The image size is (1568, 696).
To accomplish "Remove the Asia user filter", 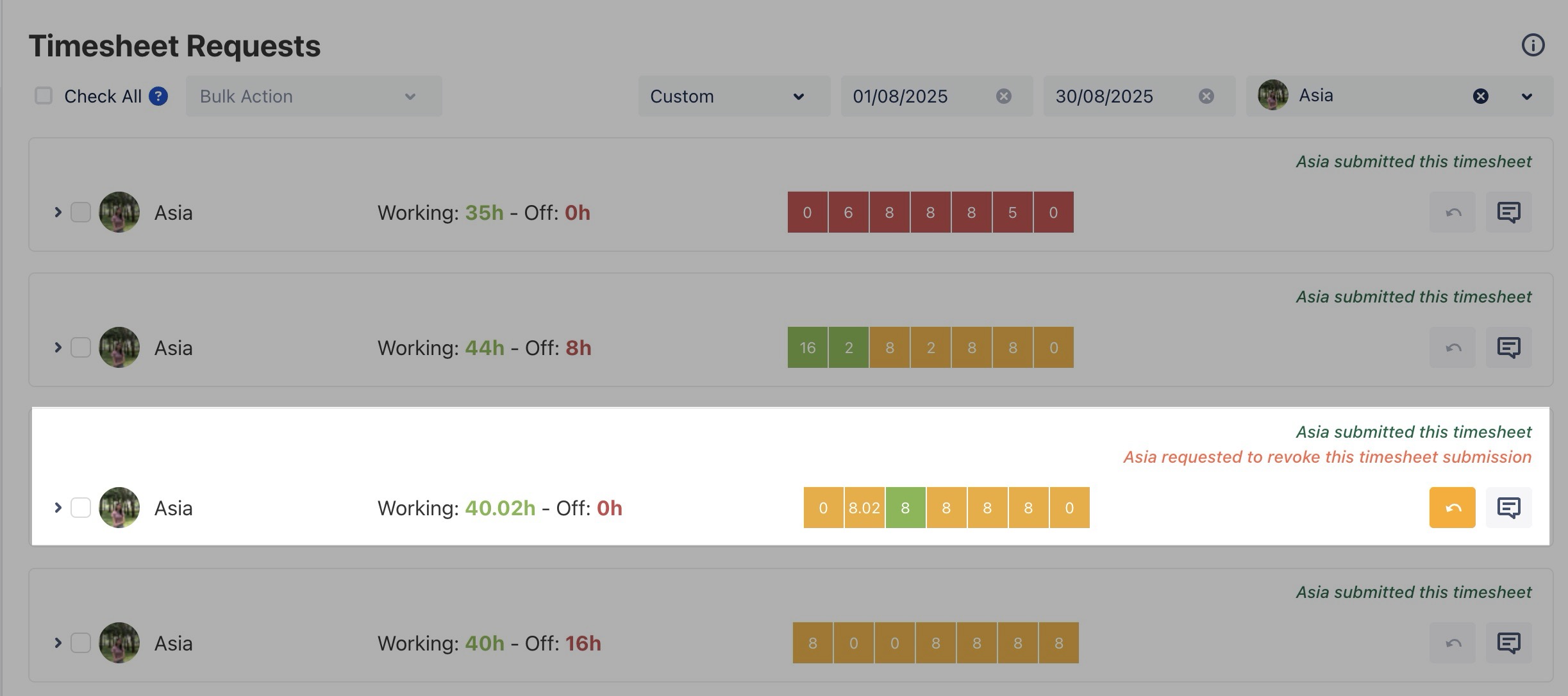I will 1480,96.
